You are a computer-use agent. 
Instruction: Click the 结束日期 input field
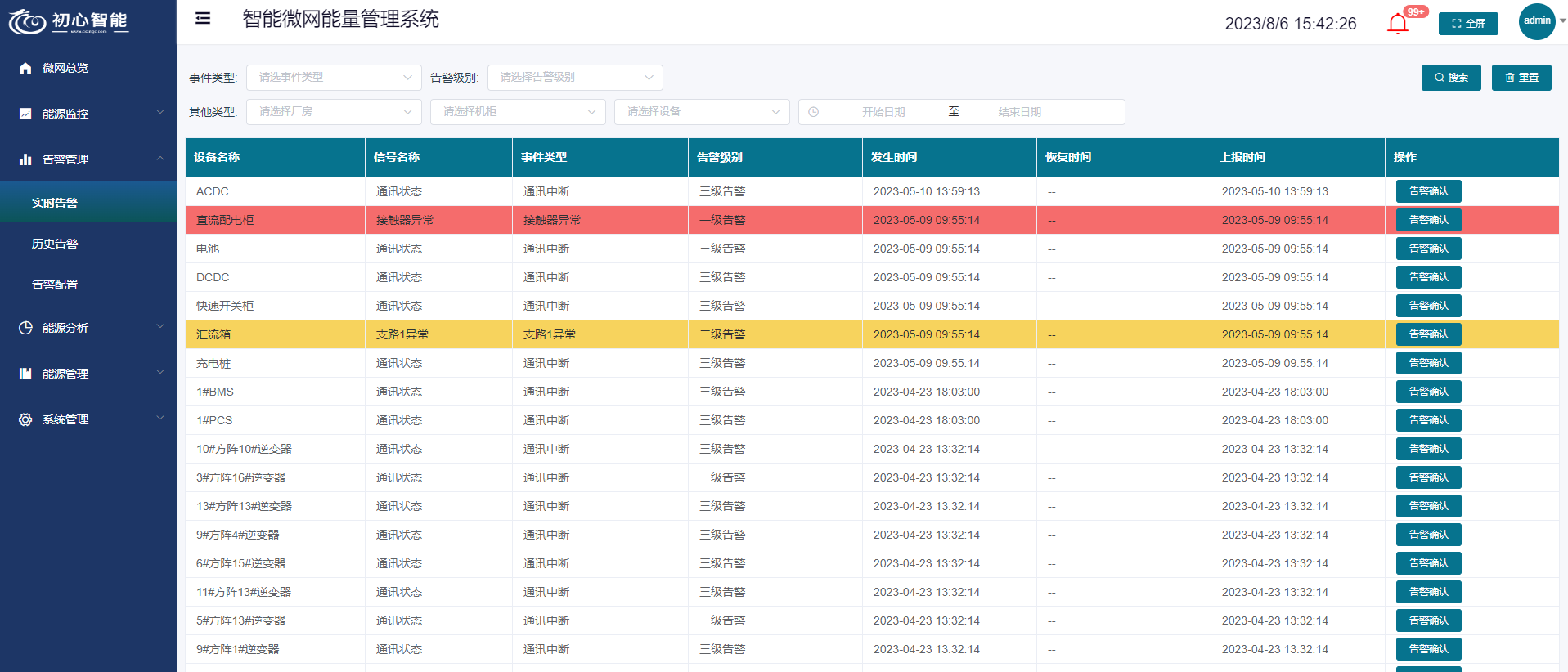click(x=1019, y=112)
